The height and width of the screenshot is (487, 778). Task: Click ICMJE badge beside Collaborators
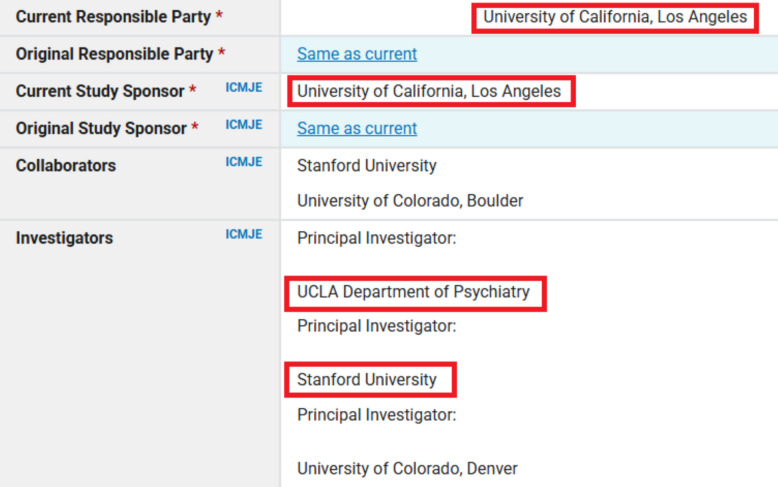pos(244,162)
